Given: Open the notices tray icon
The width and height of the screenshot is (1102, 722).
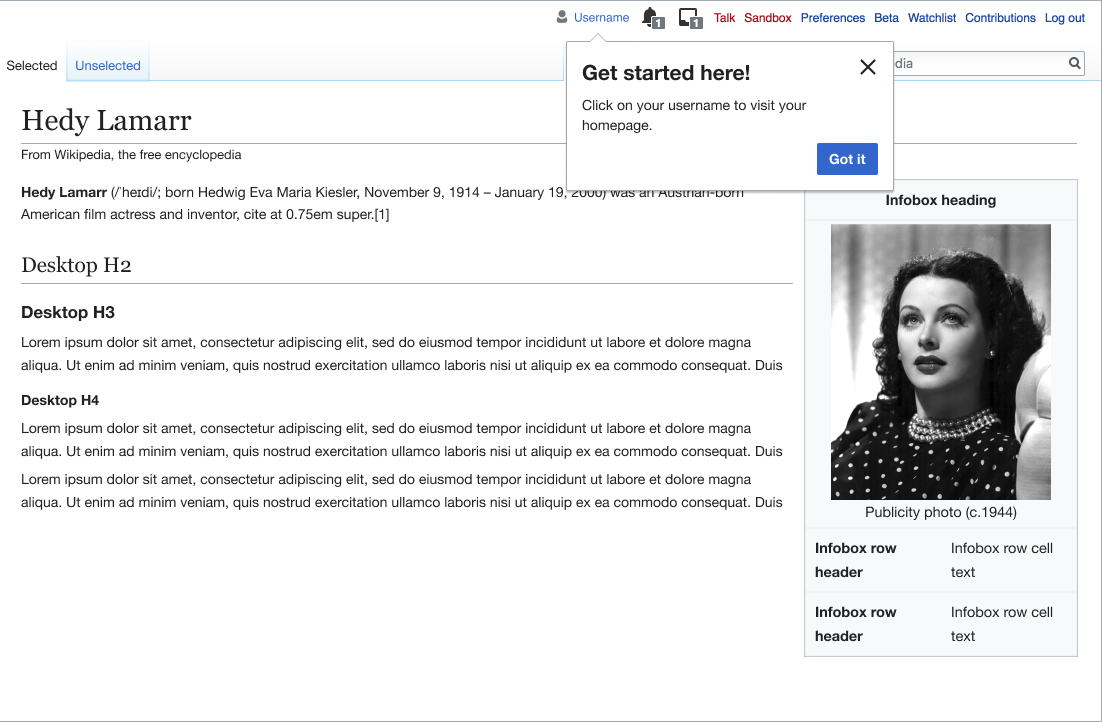Looking at the screenshot, I should pyautogui.click(x=689, y=17).
